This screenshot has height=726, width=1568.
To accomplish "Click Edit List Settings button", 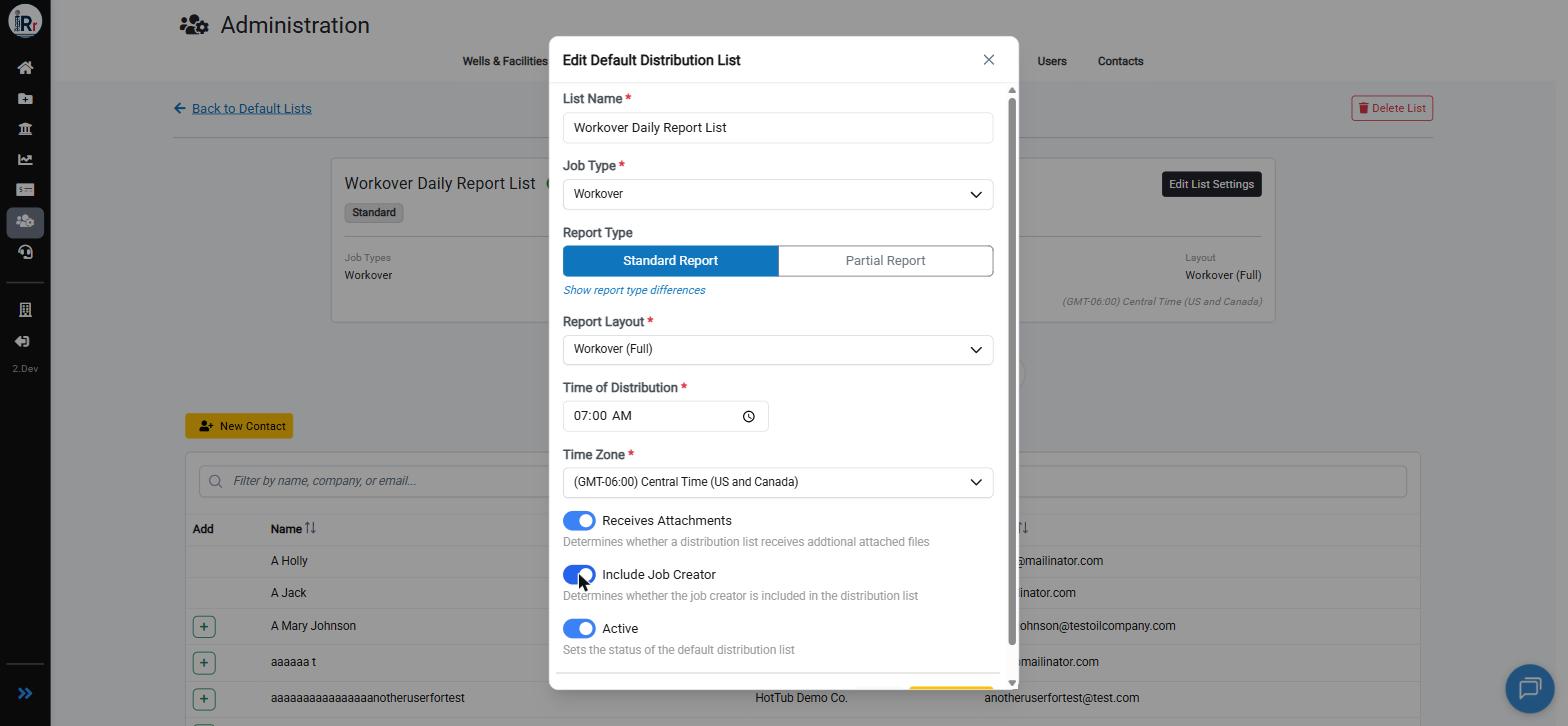I will click(1211, 184).
